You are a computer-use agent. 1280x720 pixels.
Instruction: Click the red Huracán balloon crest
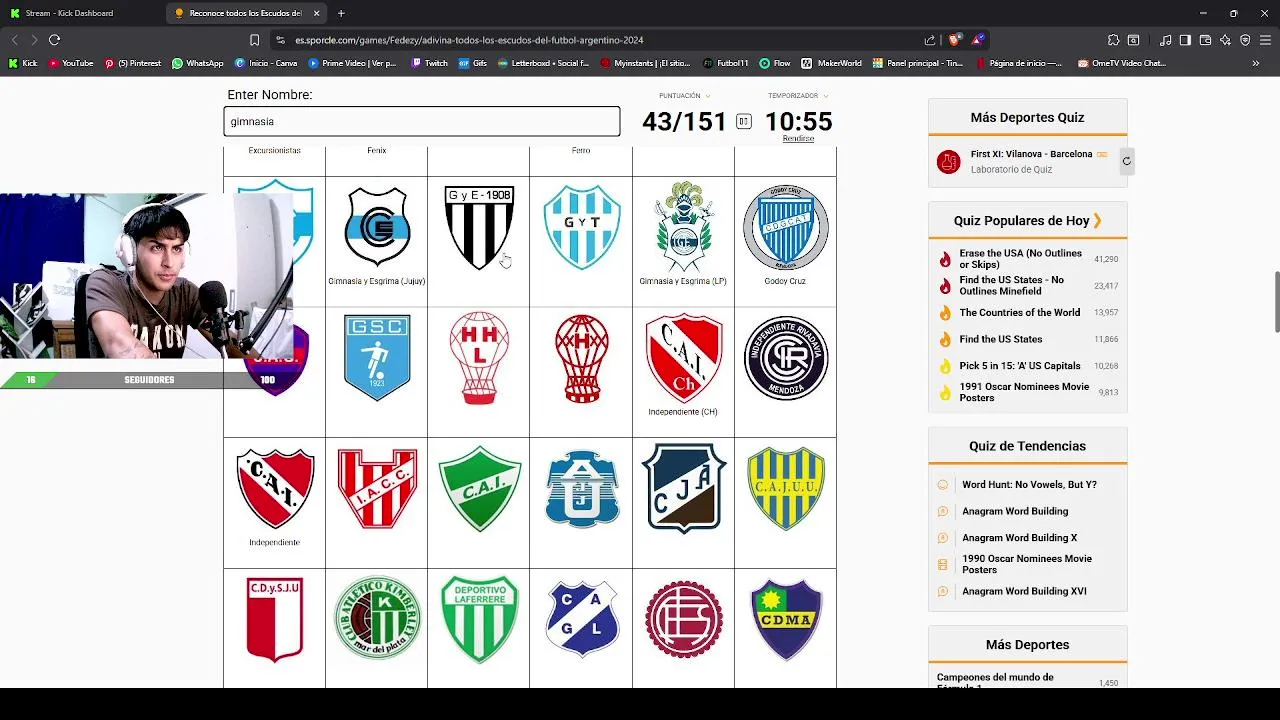(582, 358)
